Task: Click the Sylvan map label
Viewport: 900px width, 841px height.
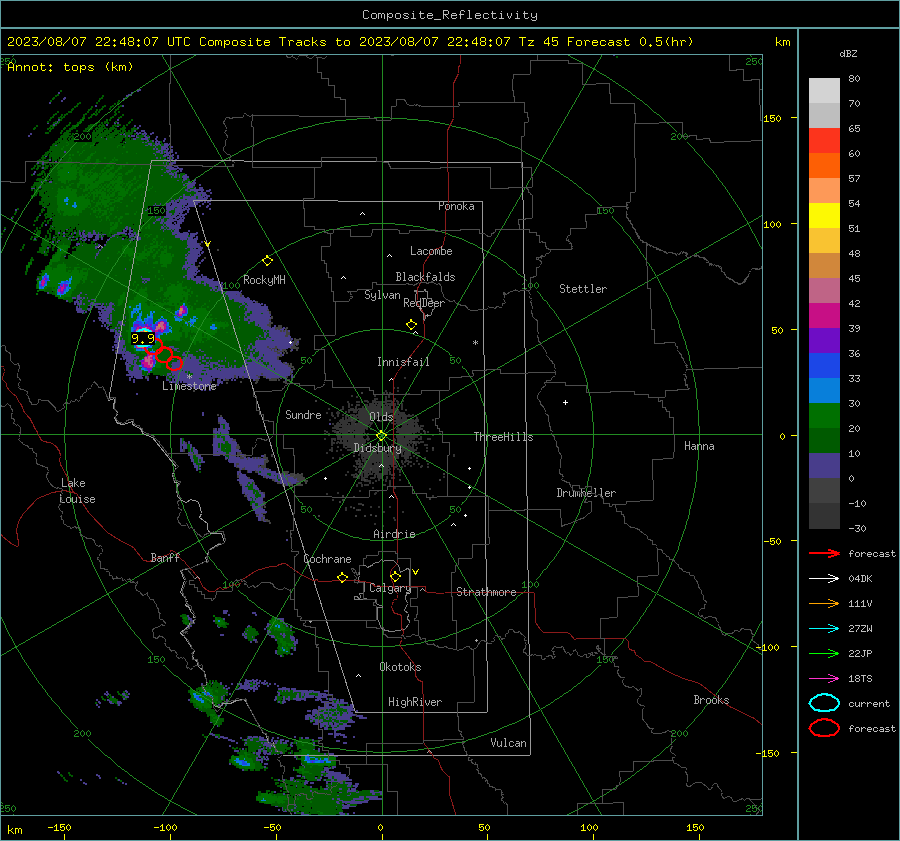Action: coord(382,295)
